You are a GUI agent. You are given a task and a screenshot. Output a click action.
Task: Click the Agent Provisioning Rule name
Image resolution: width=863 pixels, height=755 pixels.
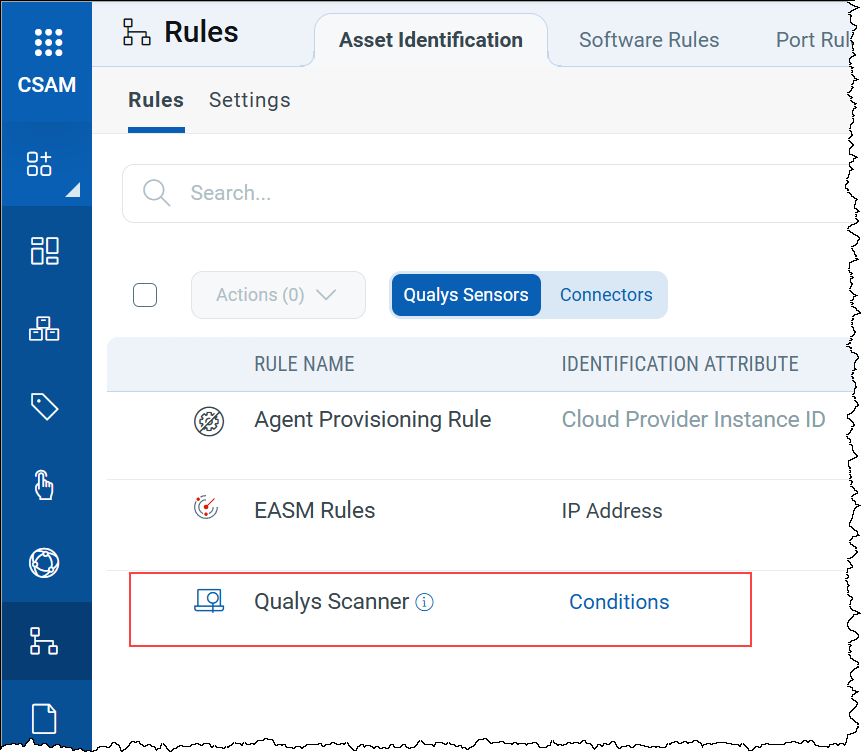372,420
